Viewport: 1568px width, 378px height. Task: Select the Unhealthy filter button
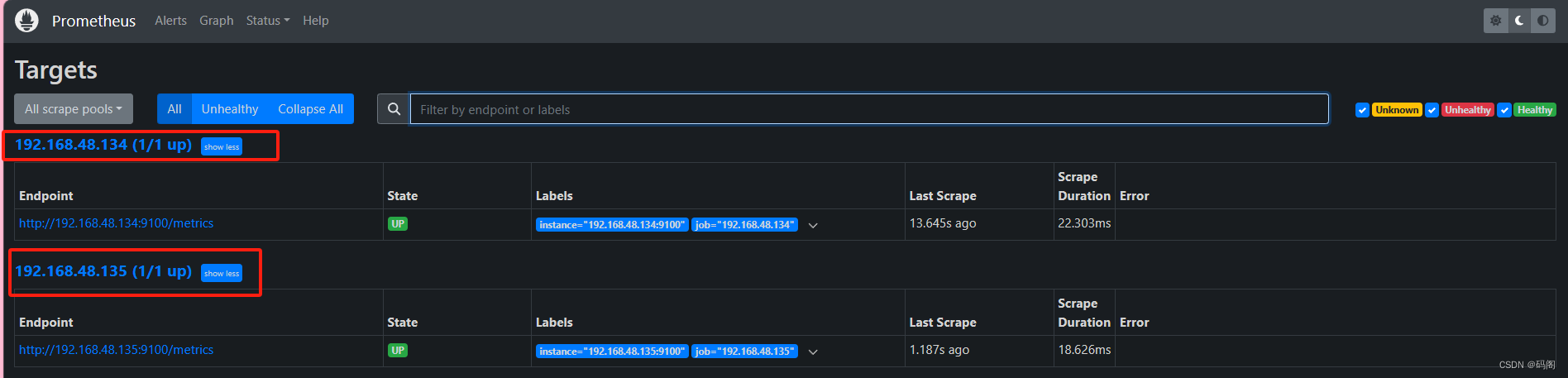[x=230, y=109]
